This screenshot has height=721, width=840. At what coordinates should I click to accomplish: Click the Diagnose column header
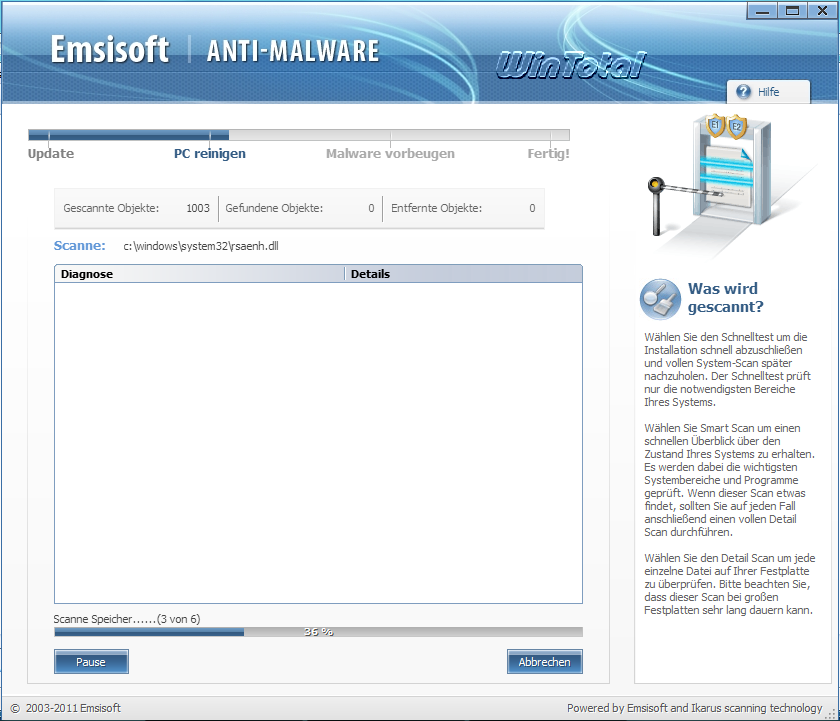pyautogui.click(x=199, y=274)
